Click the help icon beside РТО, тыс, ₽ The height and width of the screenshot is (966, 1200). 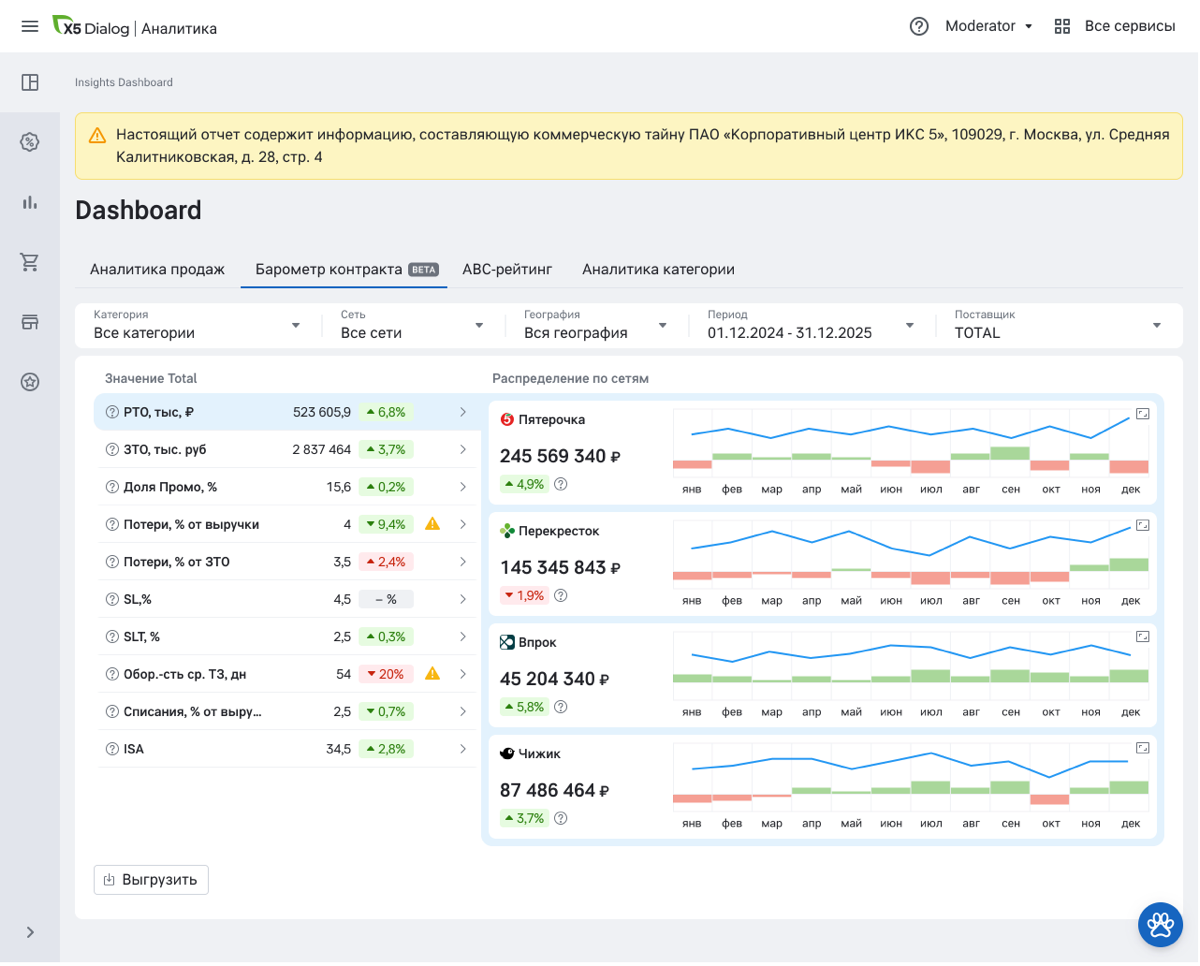point(112,412)
